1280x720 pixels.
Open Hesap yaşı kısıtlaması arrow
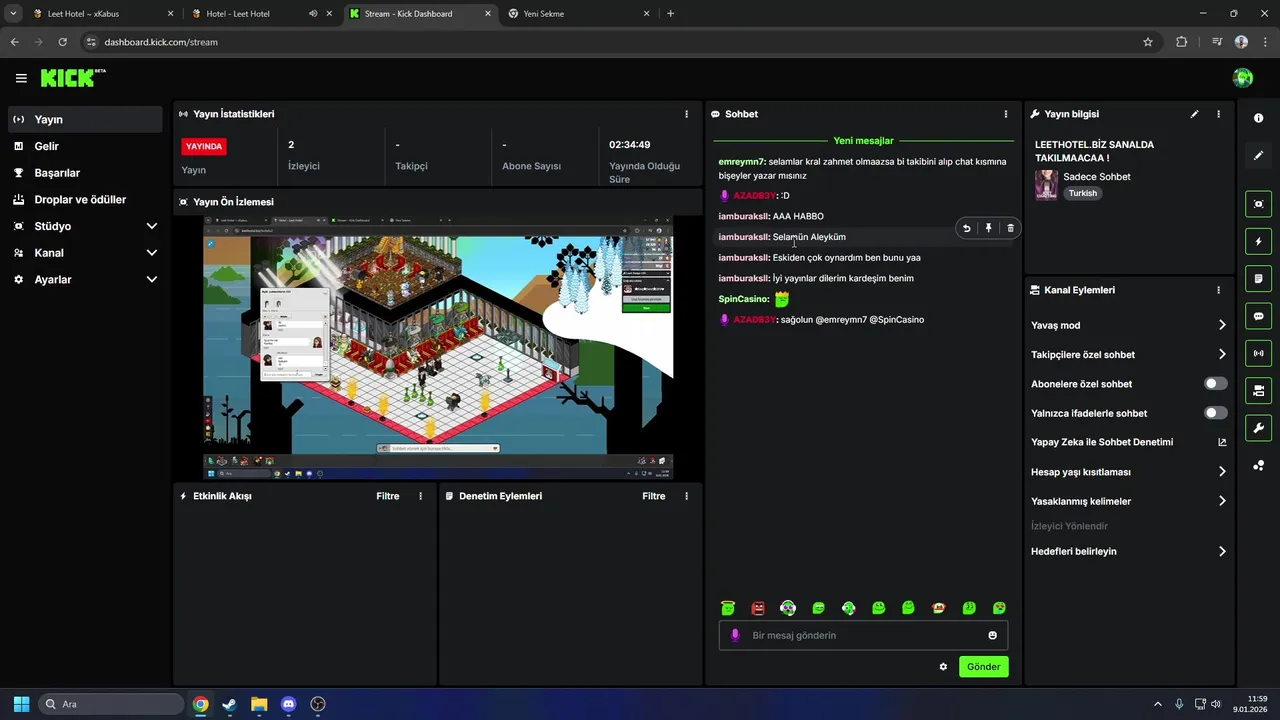tap(1222, 471)
